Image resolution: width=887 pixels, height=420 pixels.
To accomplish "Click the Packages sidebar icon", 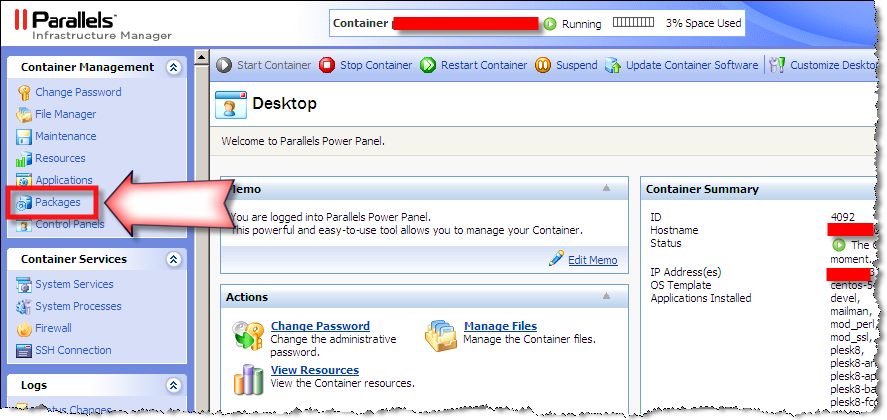I will click(24, 203).
